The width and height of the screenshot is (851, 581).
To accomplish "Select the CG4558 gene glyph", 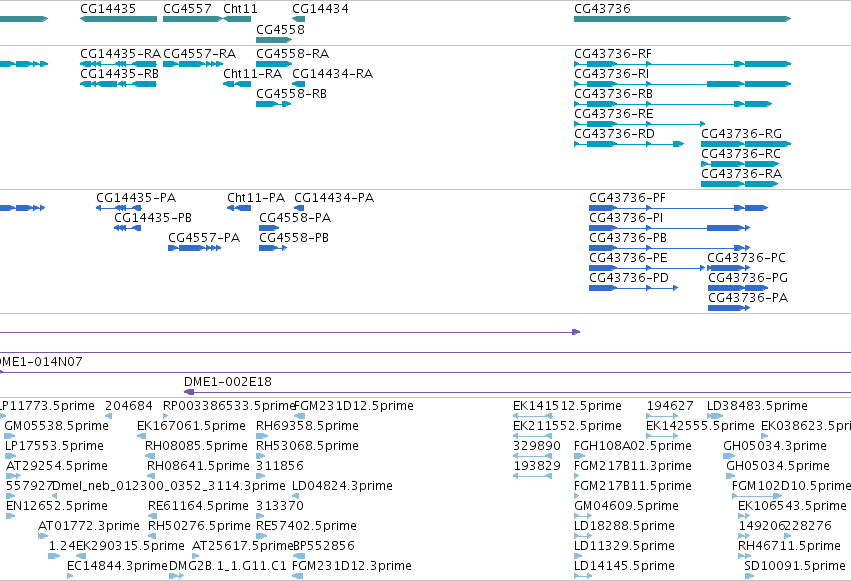I will pyautogui.click(x=274, y=40).
